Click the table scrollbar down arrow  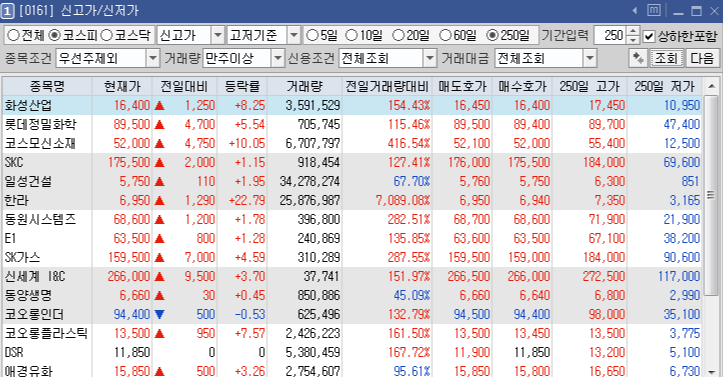(711, 371)
